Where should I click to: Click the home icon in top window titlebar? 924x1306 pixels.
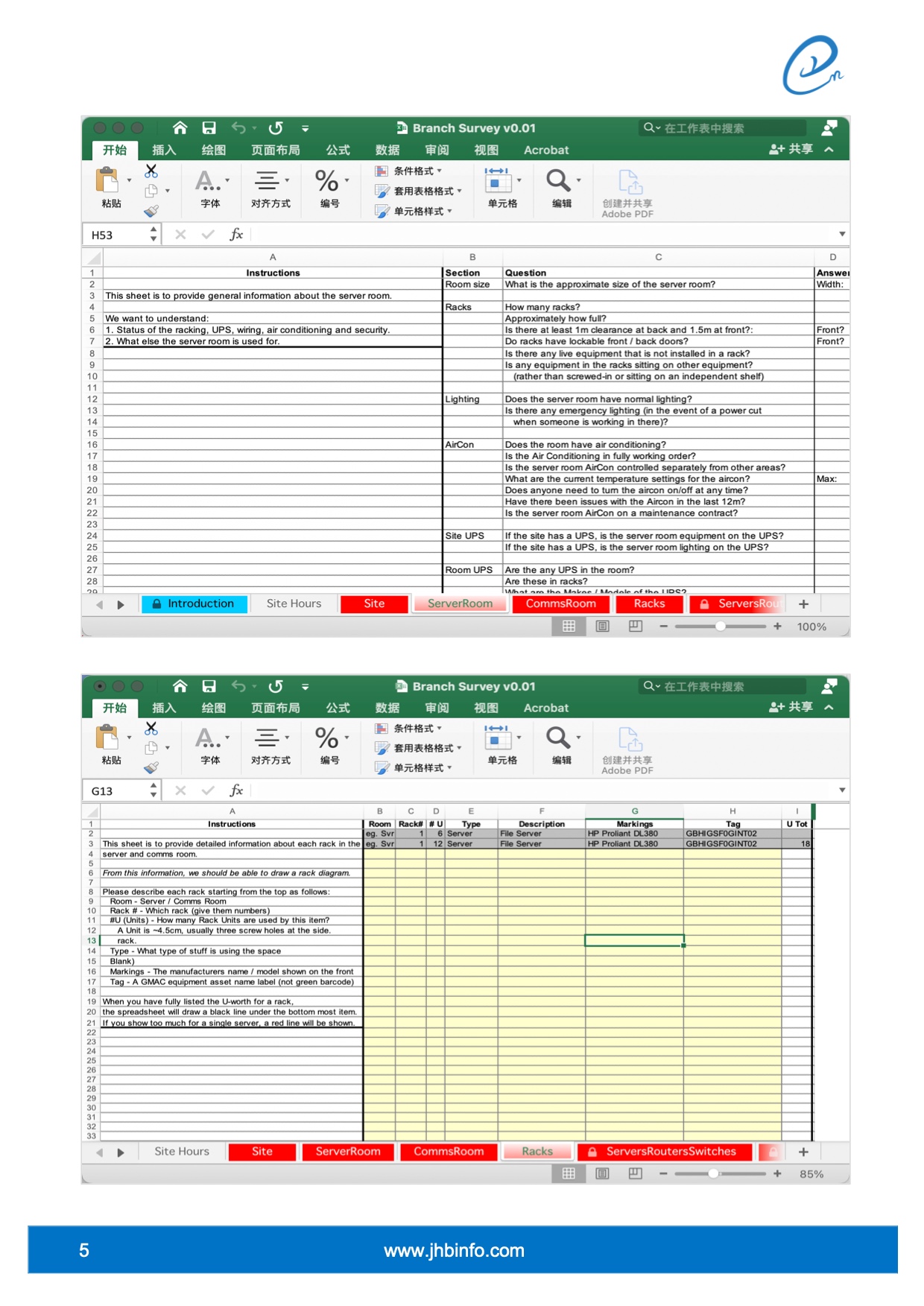180,128
